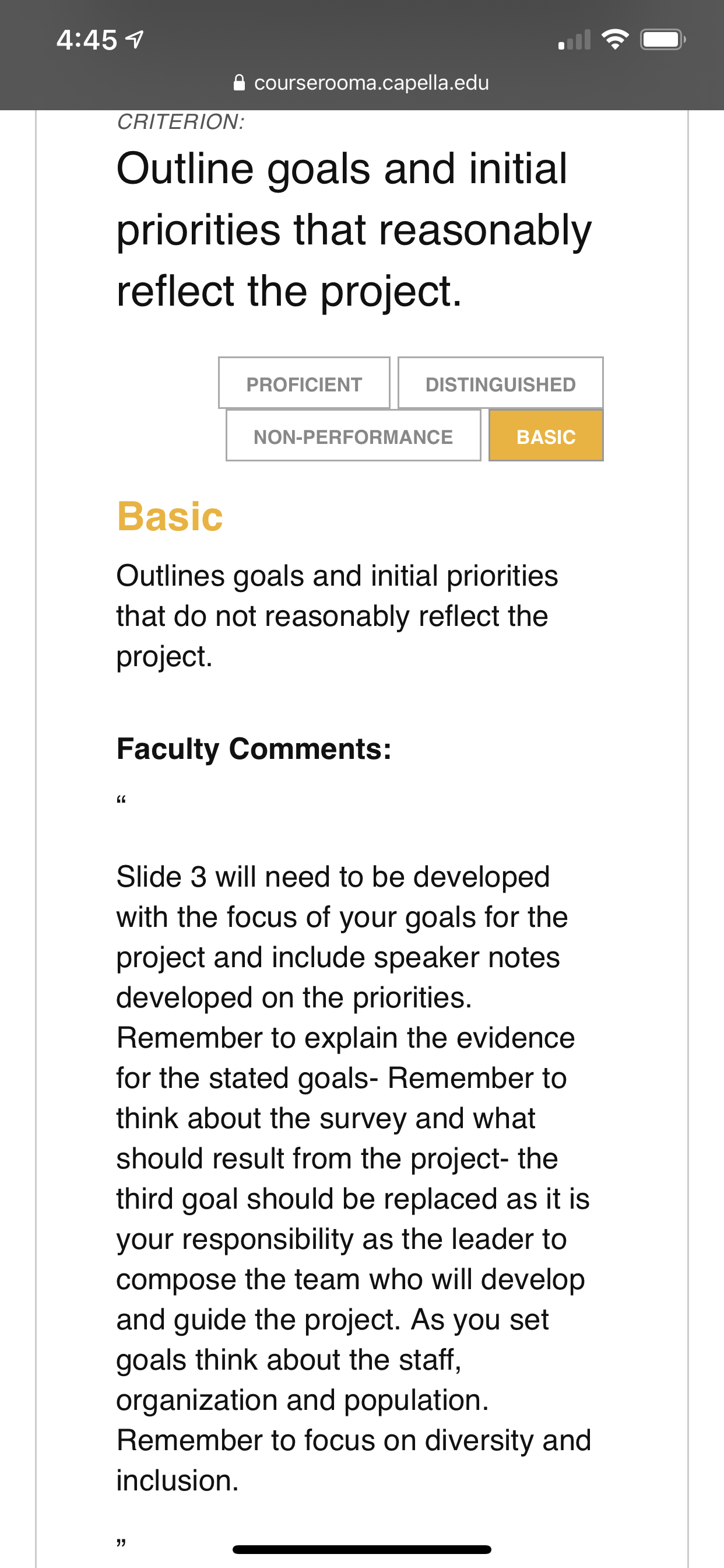Select the Non-Performance level tab
The image size is (724, 1568).
[353, 435]
